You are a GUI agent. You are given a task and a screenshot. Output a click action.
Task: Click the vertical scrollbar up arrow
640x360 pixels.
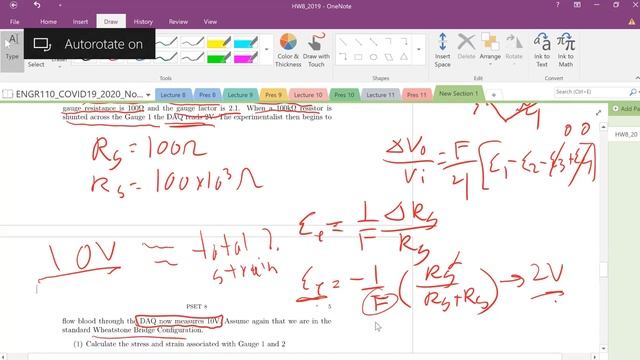[x=603, y=127]
